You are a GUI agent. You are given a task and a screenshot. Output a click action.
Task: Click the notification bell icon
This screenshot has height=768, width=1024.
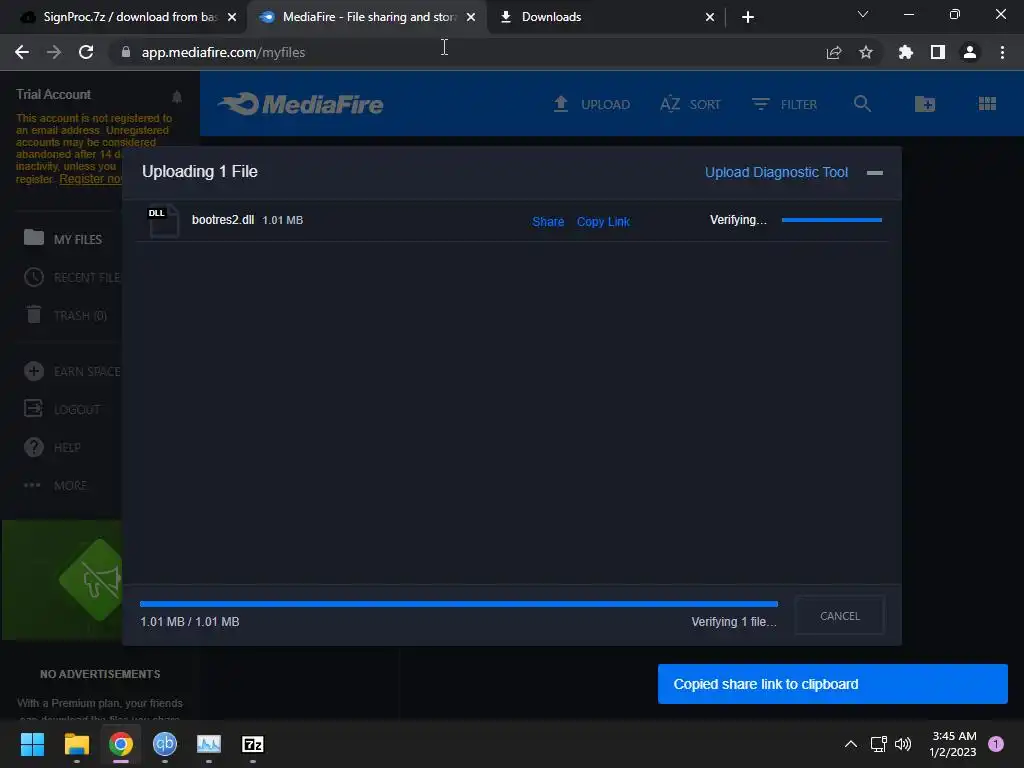177,97
